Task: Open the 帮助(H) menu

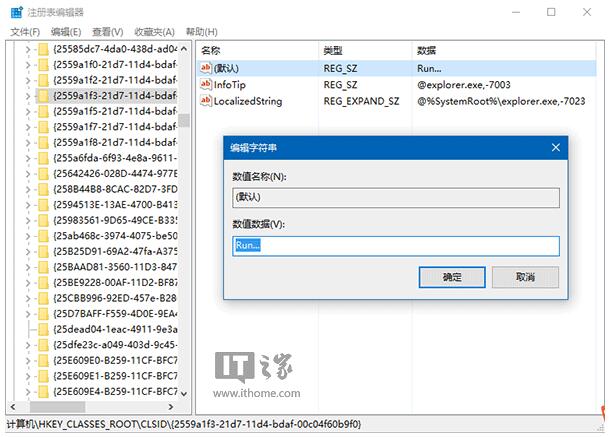Action: tap(201, 32)
